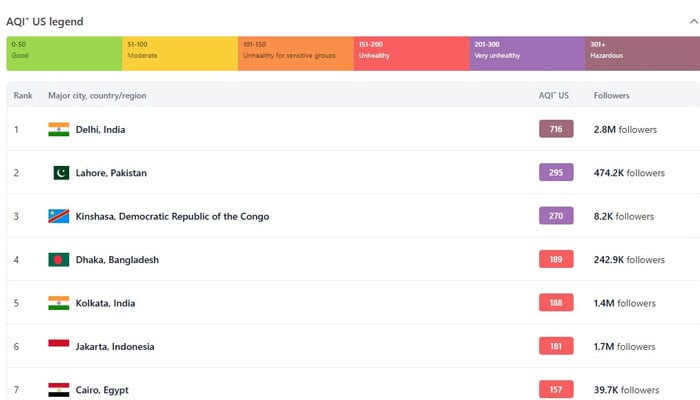Image resolution: width=700 pixels, height=400 pixels.
Task: Click the India flag beside Kolkata
Action: tap(59, 303)
